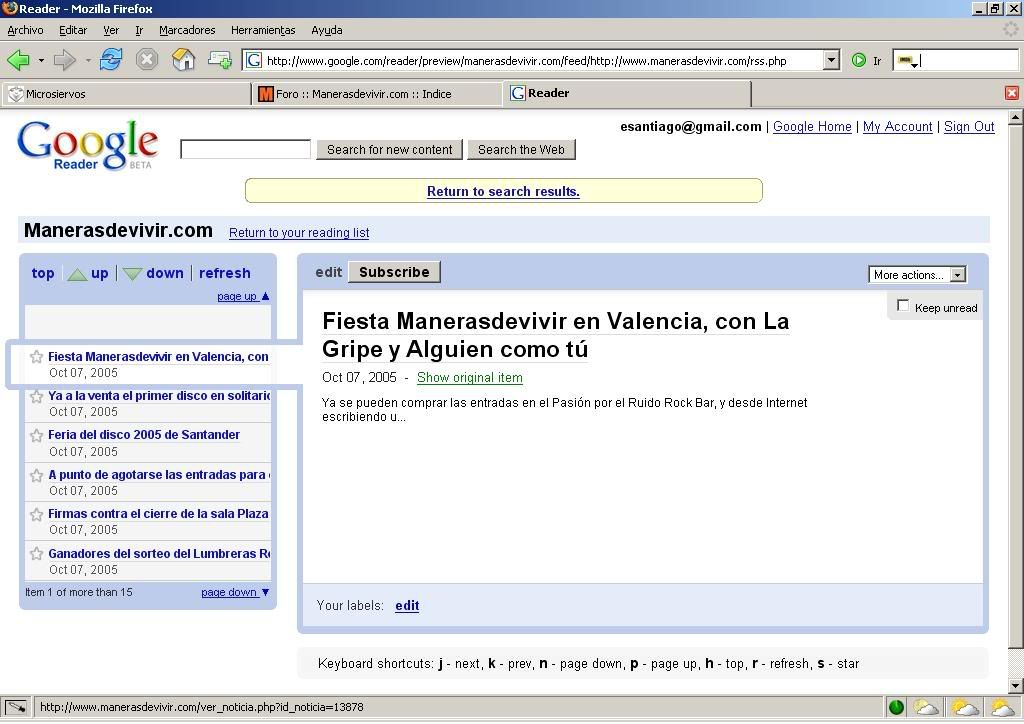
Task: Switch to the Foro Manerasdevivir.com Indice tab
Action: 377,94
